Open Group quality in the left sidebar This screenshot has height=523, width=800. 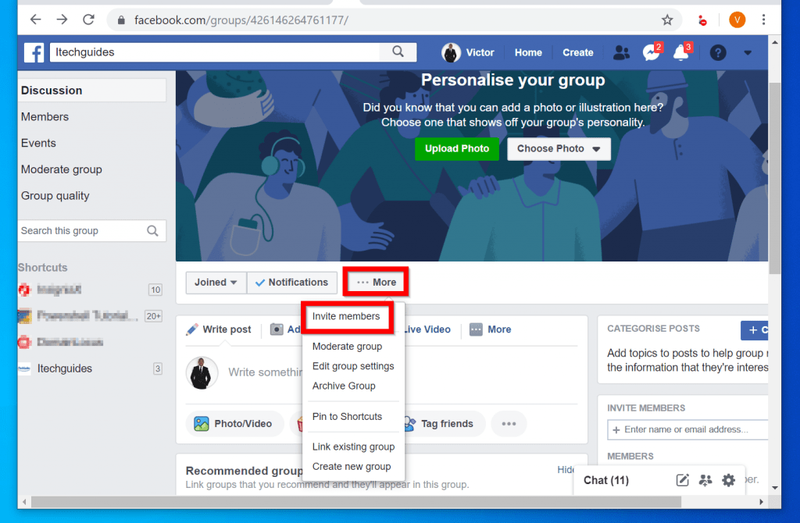pos(55,196)
